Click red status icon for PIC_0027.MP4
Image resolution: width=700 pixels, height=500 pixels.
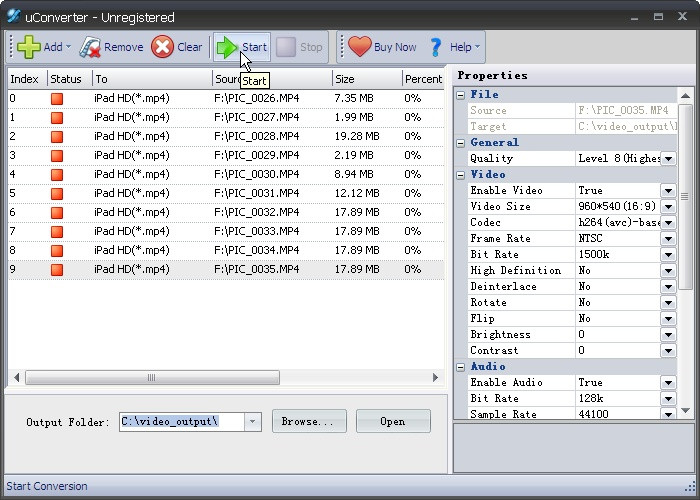pyautogui.click(x=57, y=118)
